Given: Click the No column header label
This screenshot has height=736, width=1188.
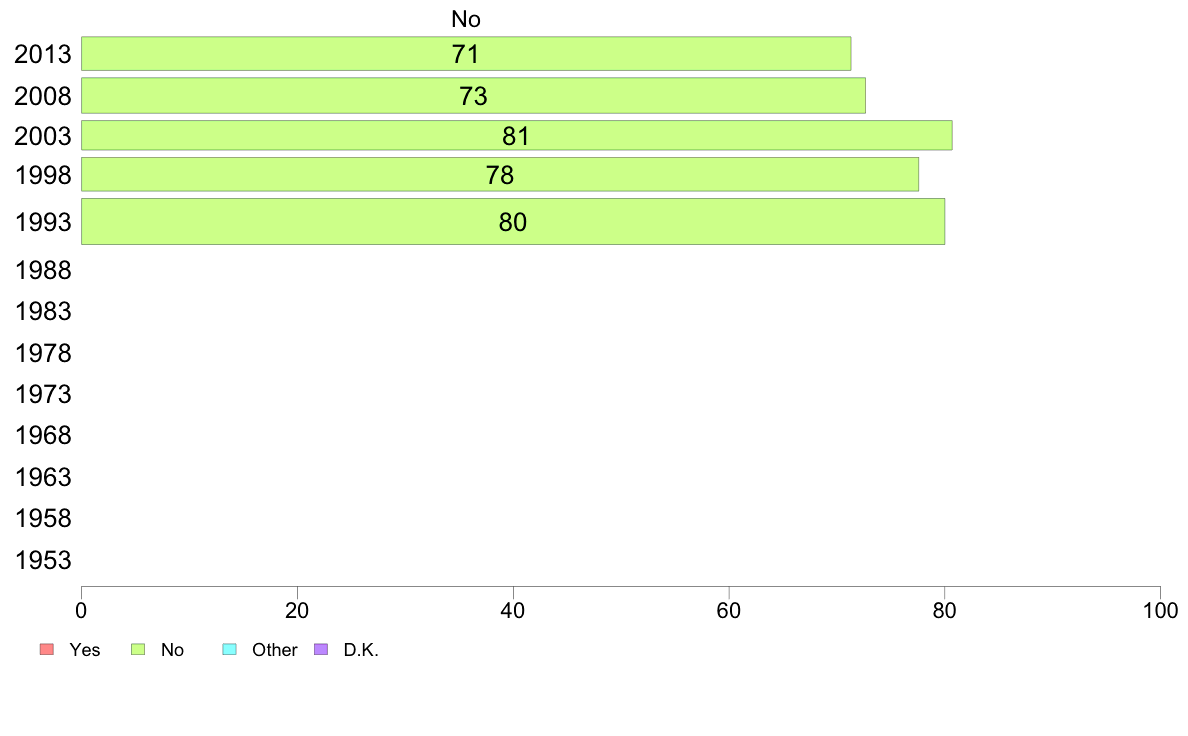Looking at the screenshot, I should [466, 19].
